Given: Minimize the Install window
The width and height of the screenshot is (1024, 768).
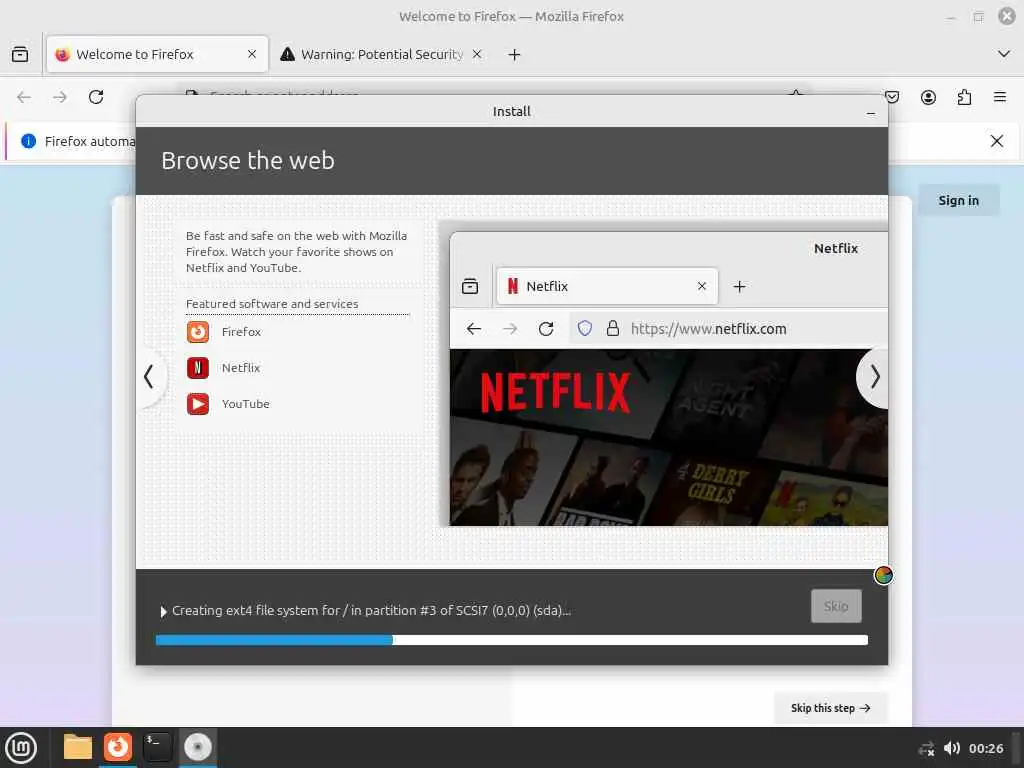Looking at the screenshot, I should (x=871, y=112).
